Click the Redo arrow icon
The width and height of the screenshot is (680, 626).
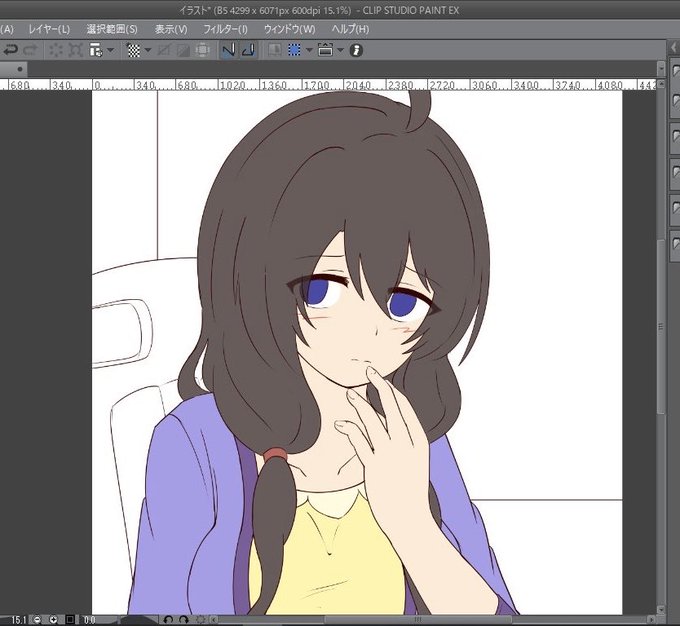(x=30, y=50)
